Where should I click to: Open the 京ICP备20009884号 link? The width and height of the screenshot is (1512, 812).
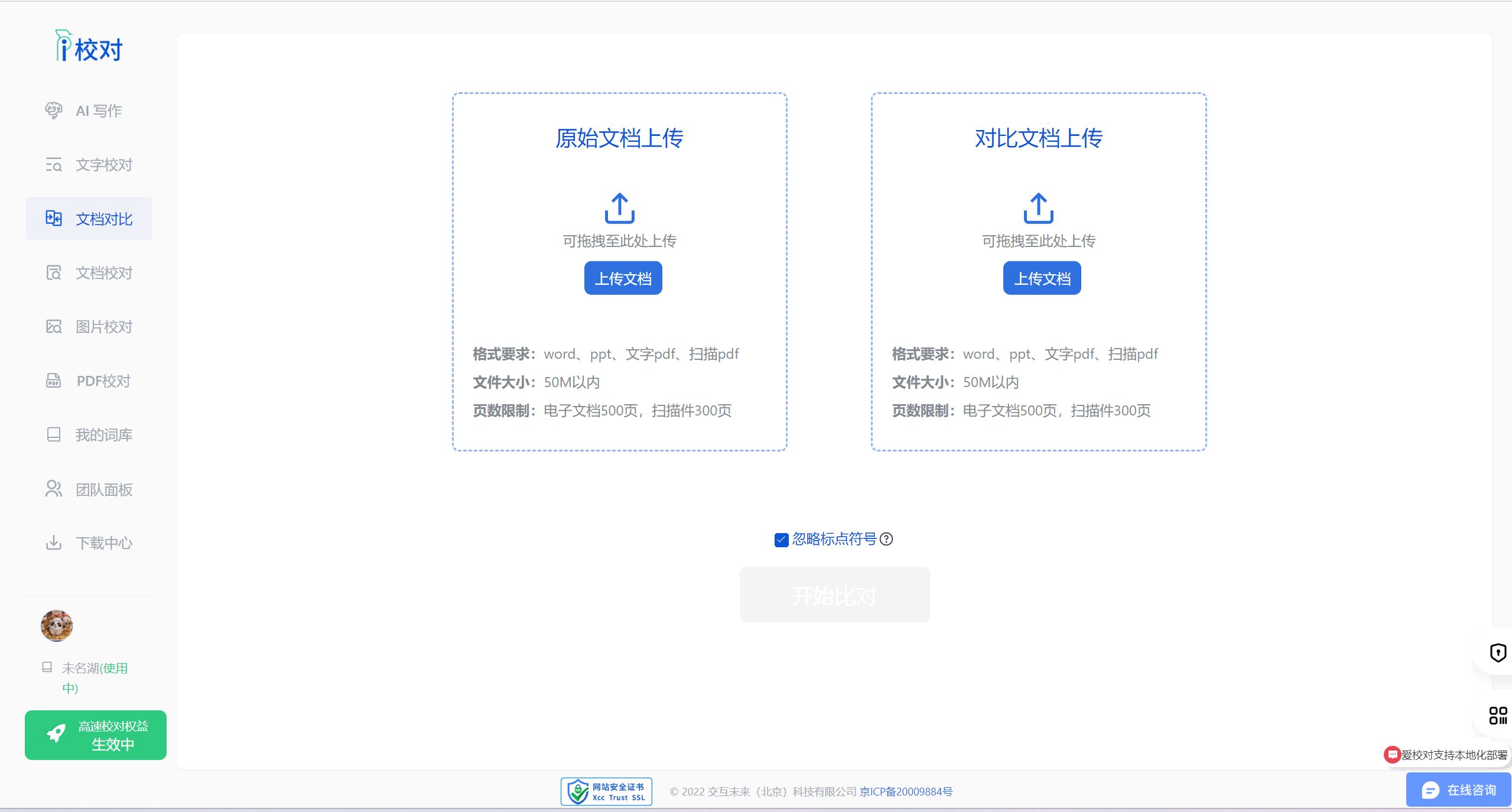click(x=906, y=792)
